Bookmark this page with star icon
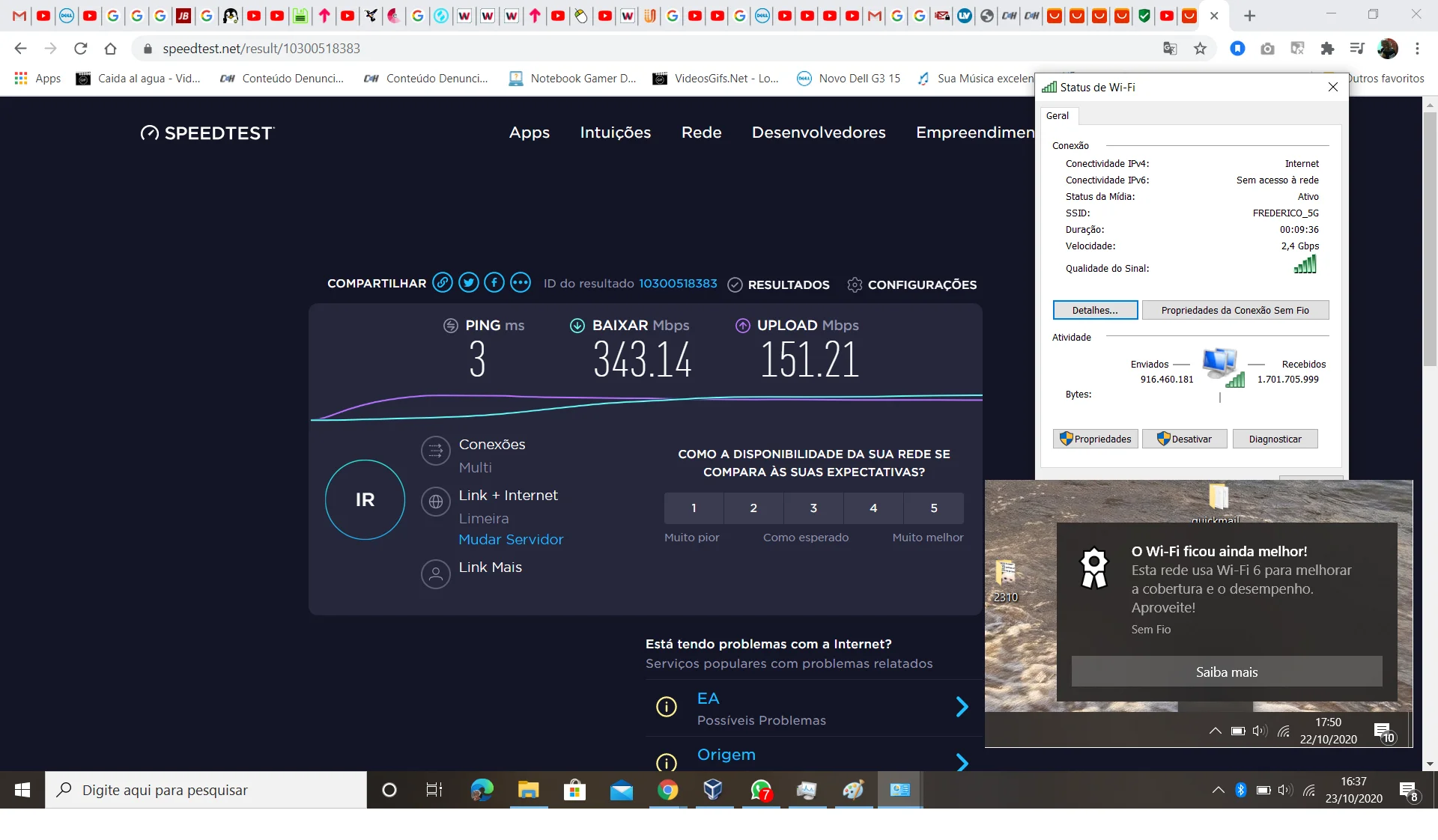 coord(1200,49)
